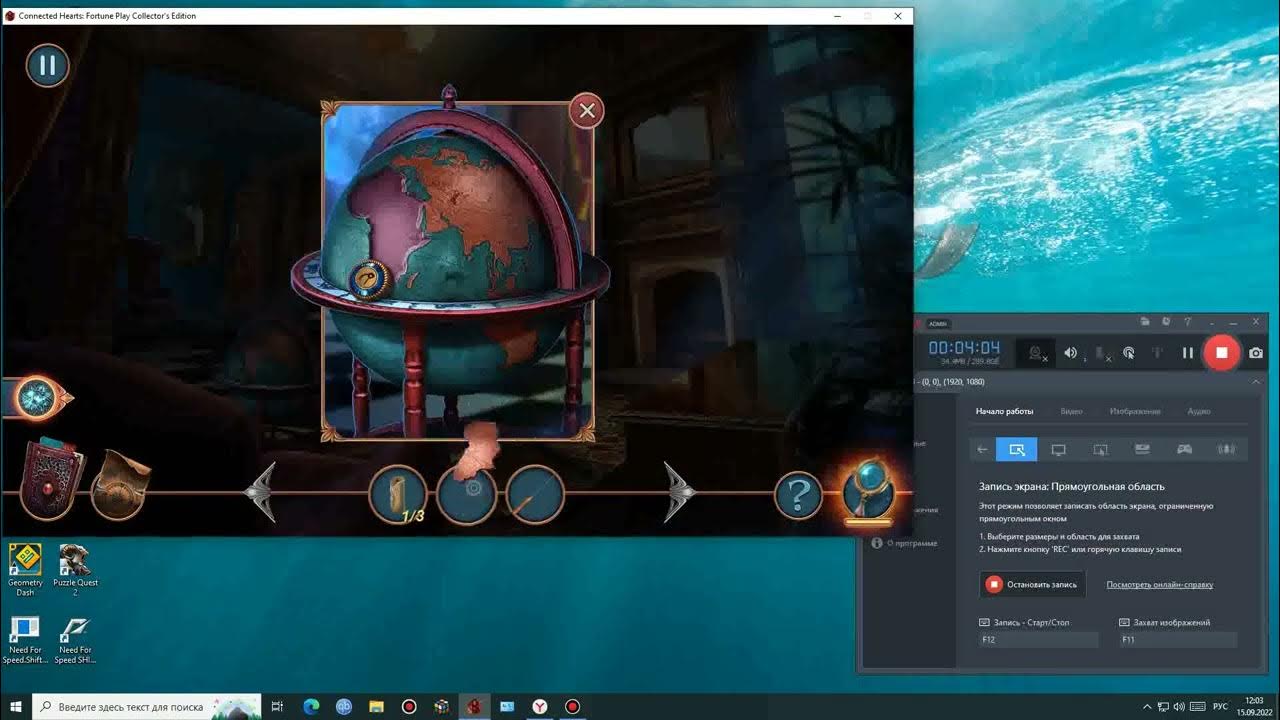This screenshot has width=1280, height=720.
Task: Open the leather satchel icon
Action: coord(121,487)
